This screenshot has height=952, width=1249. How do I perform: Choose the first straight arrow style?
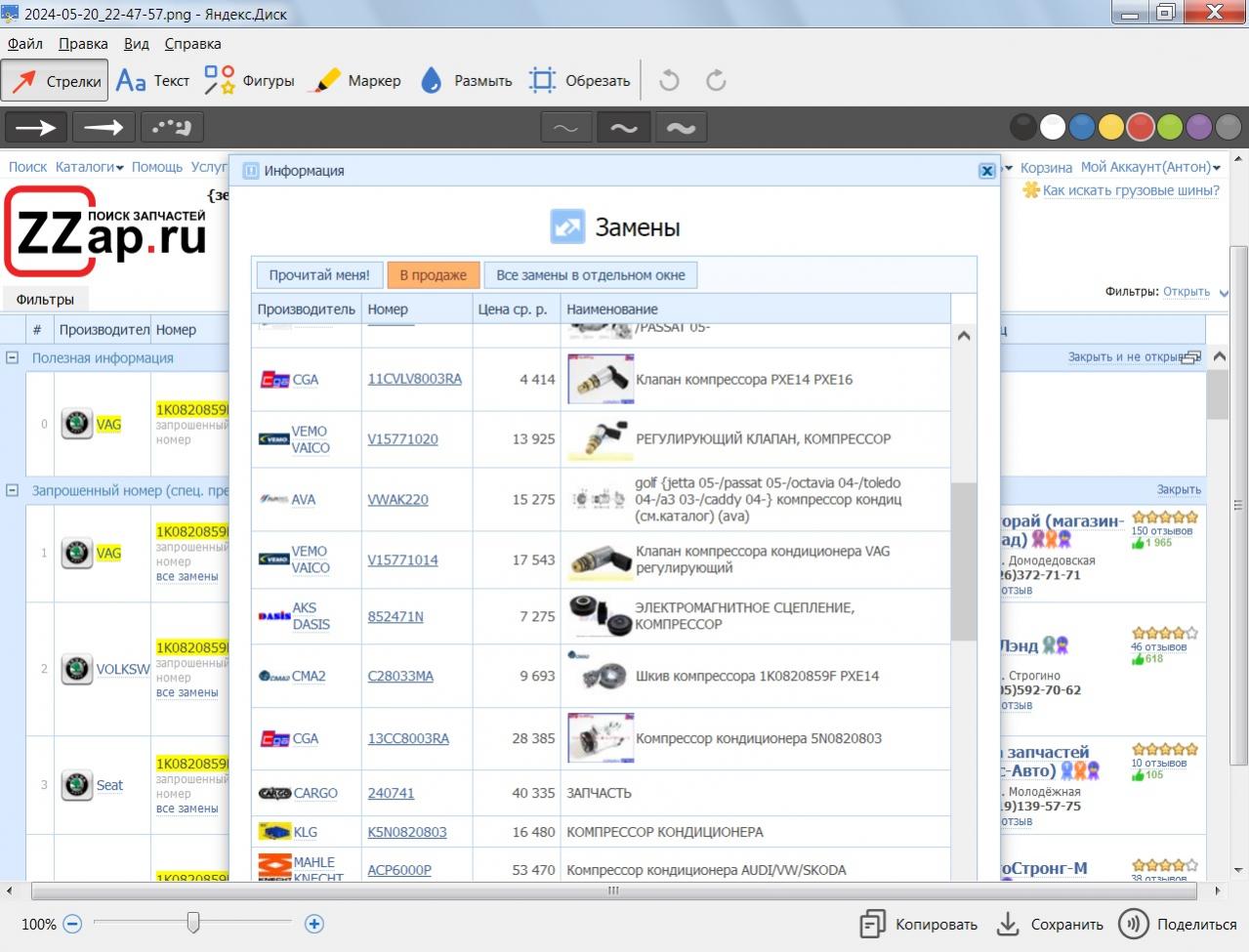(x=36, y=127)
